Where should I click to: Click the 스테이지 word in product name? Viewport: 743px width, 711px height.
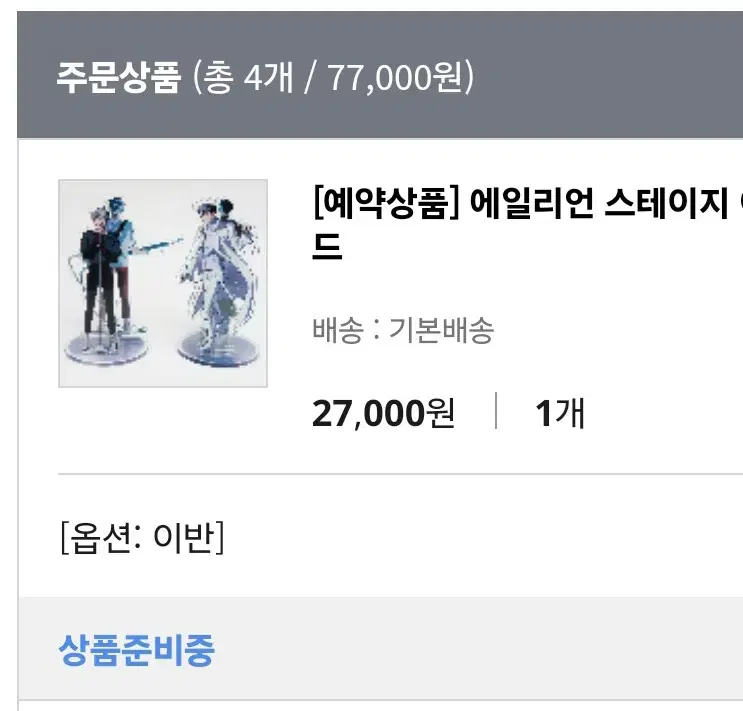(666, 203)
